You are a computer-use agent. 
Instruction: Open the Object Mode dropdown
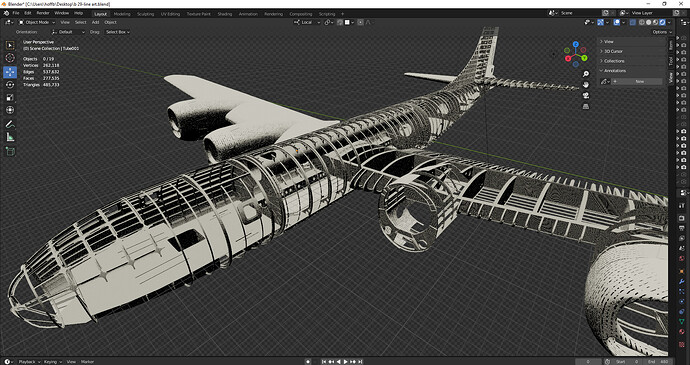(37, 22)
